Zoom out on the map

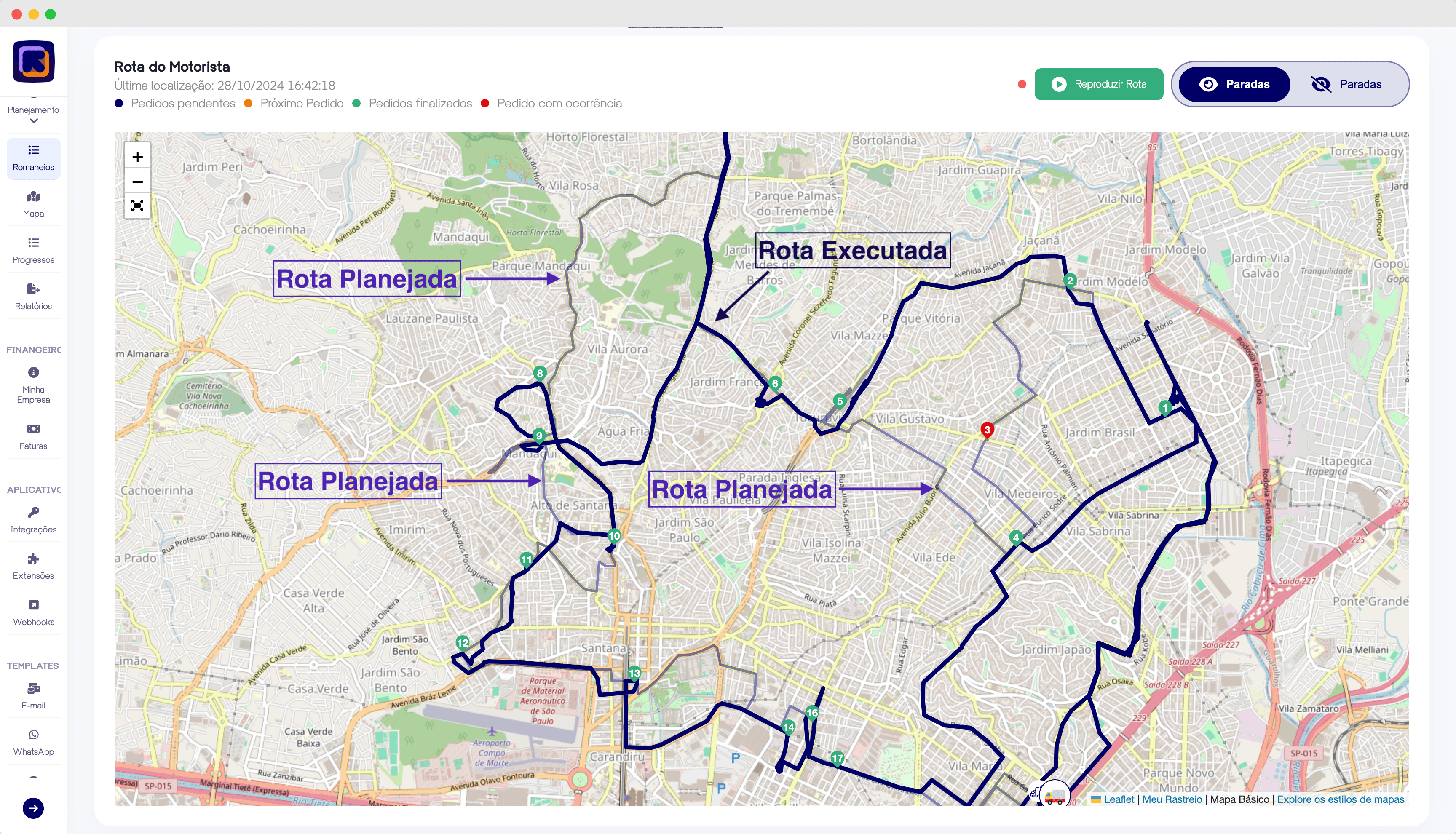tap(137, 182)
